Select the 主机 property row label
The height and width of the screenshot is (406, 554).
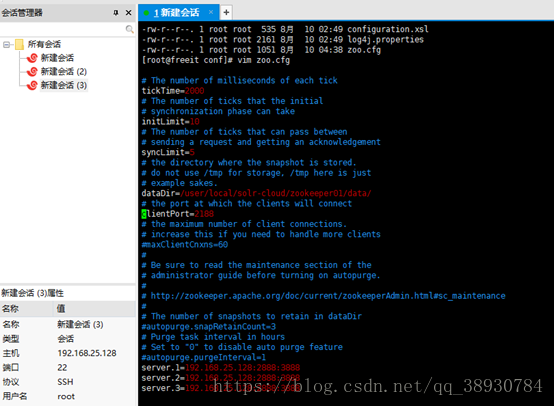pos(11,353)
